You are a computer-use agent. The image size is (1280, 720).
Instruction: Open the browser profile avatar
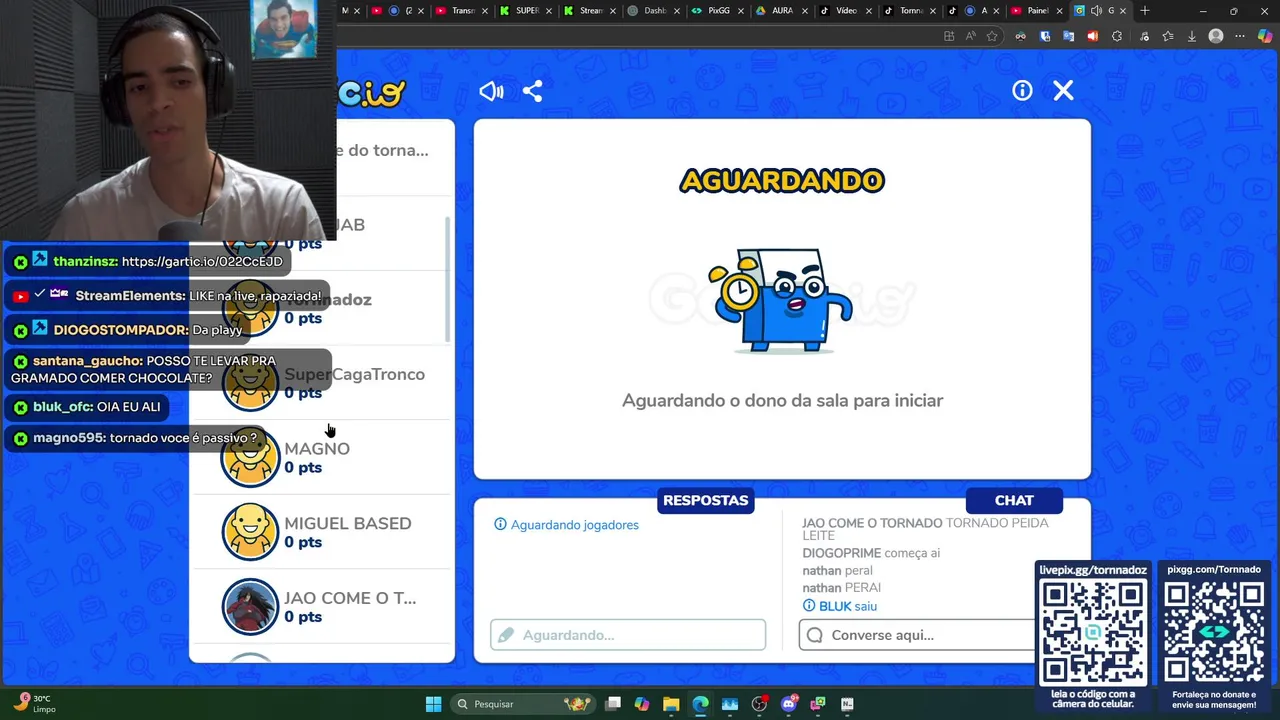coord(1216,36)
